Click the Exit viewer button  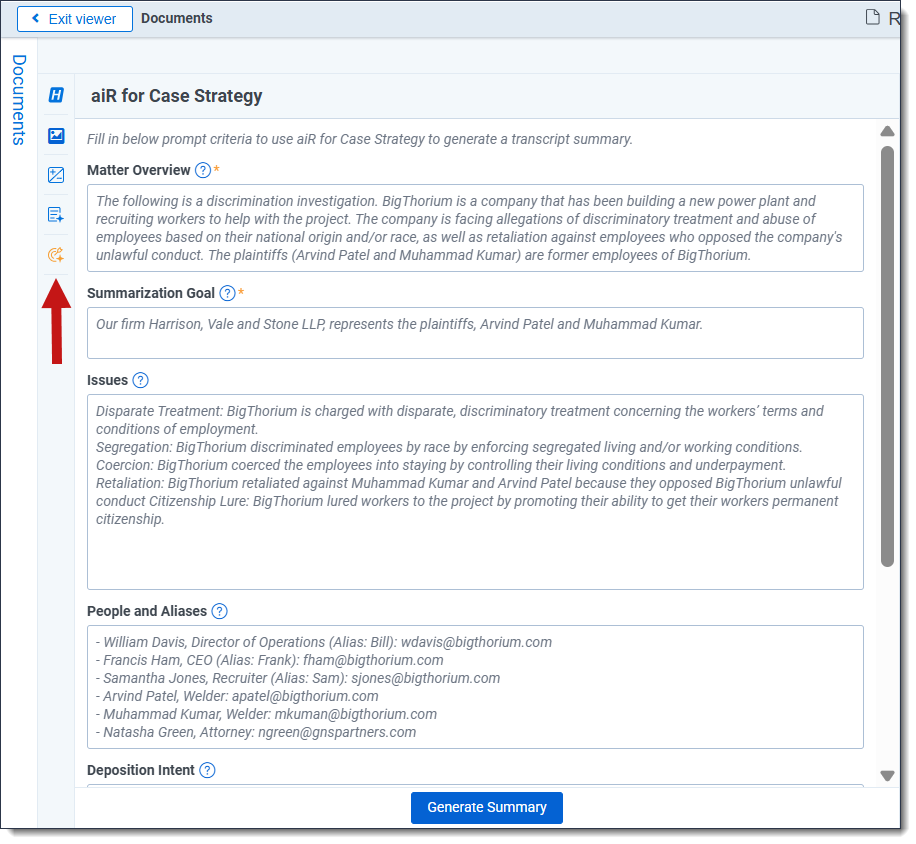[75, 18]
